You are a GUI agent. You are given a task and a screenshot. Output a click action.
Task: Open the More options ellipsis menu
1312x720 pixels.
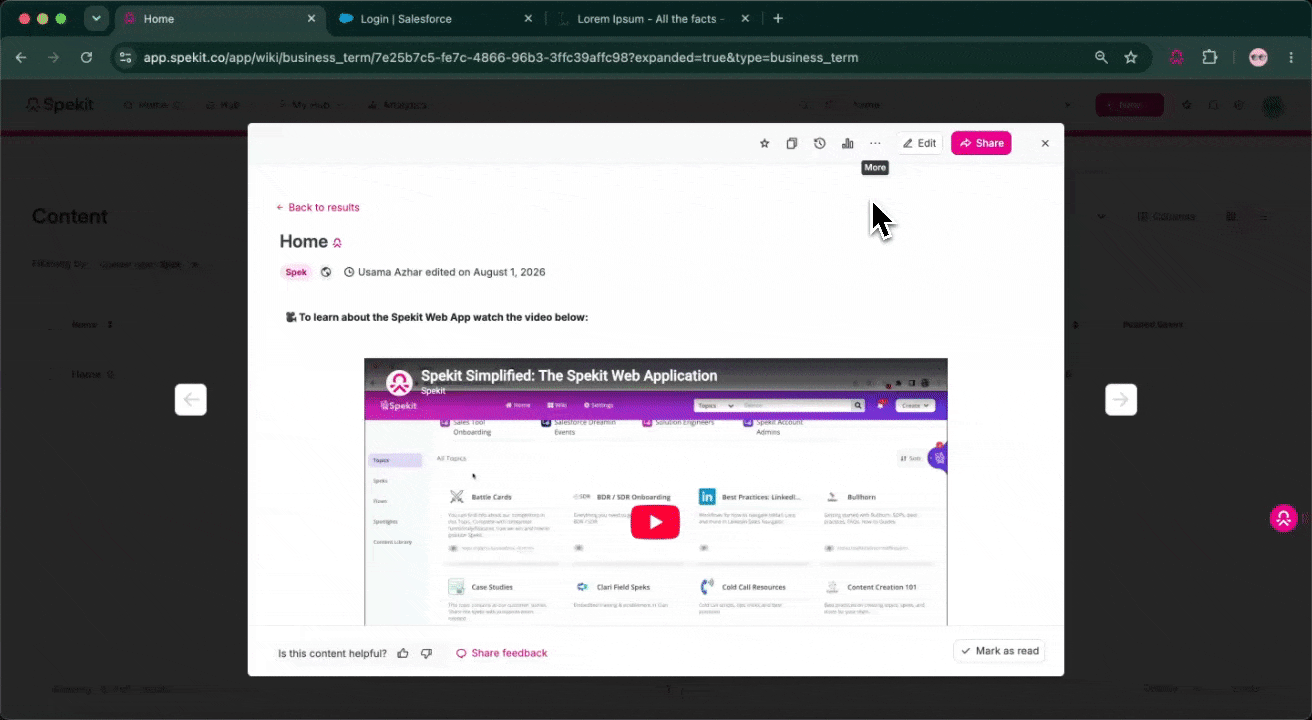click(875, 143)
